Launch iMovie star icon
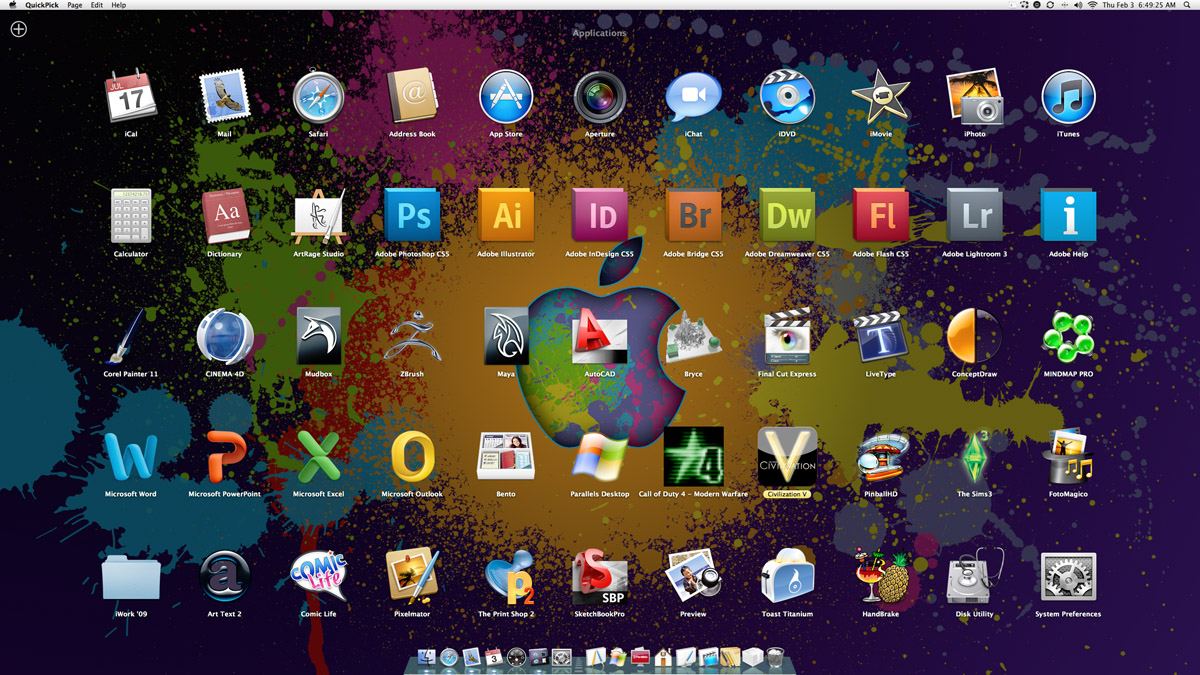The height and width of the screenshot is (675, 1200). click(881, 97)
